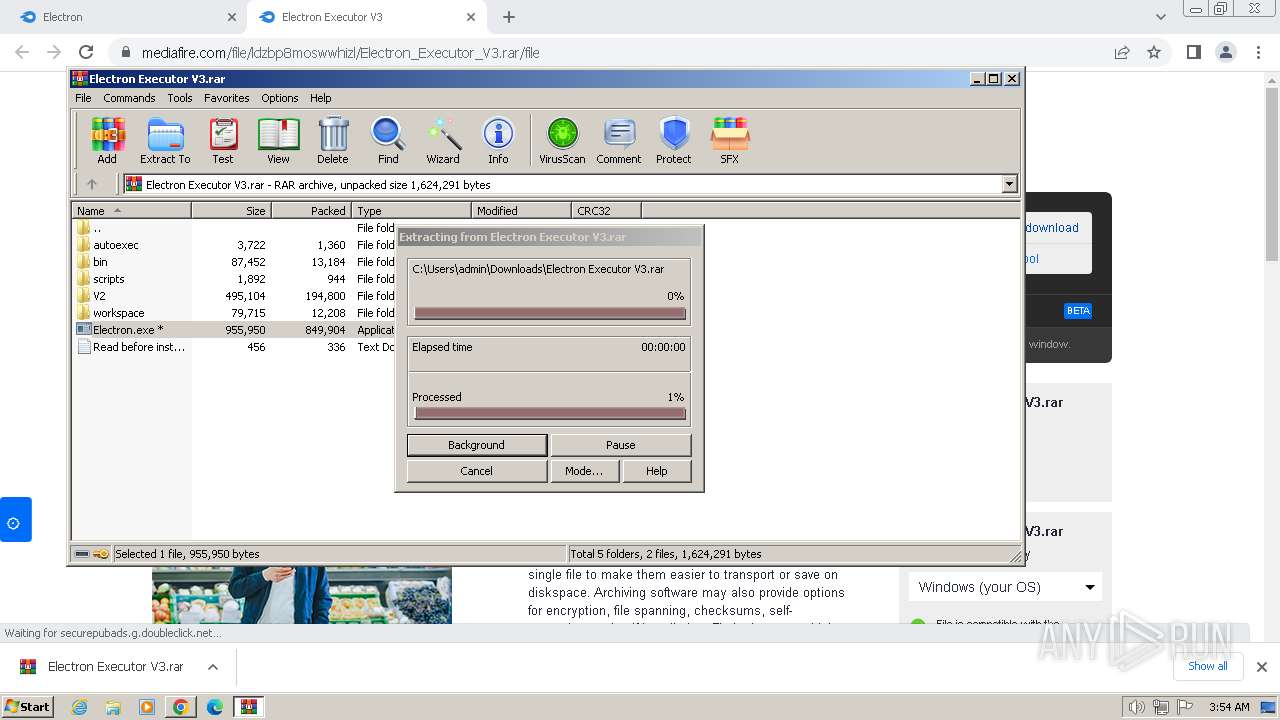Open download item options chevron
The width and height of the screenshot is (1280, 720).
coord(213,667)
